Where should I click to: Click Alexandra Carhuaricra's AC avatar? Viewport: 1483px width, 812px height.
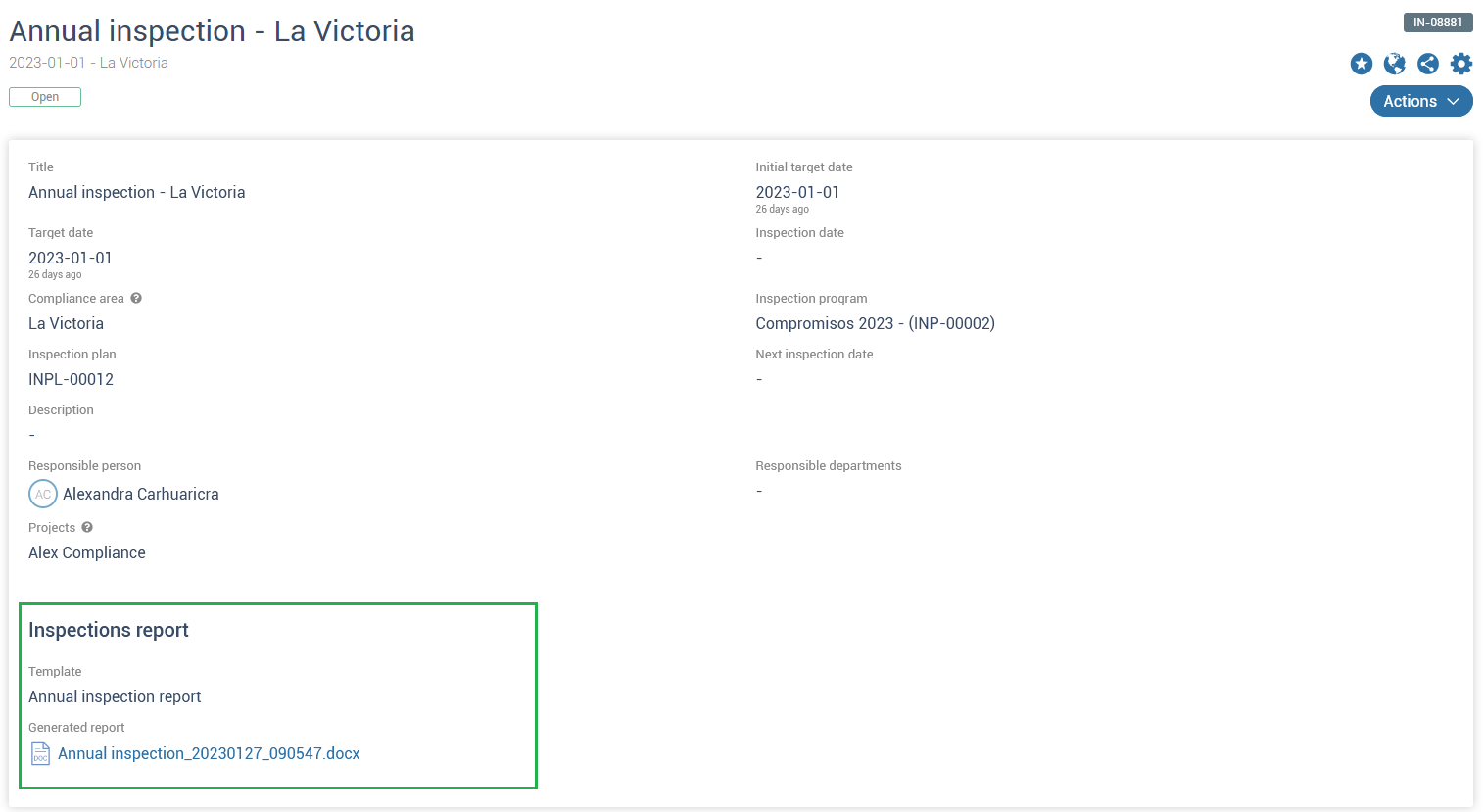[x=43, y=494]
